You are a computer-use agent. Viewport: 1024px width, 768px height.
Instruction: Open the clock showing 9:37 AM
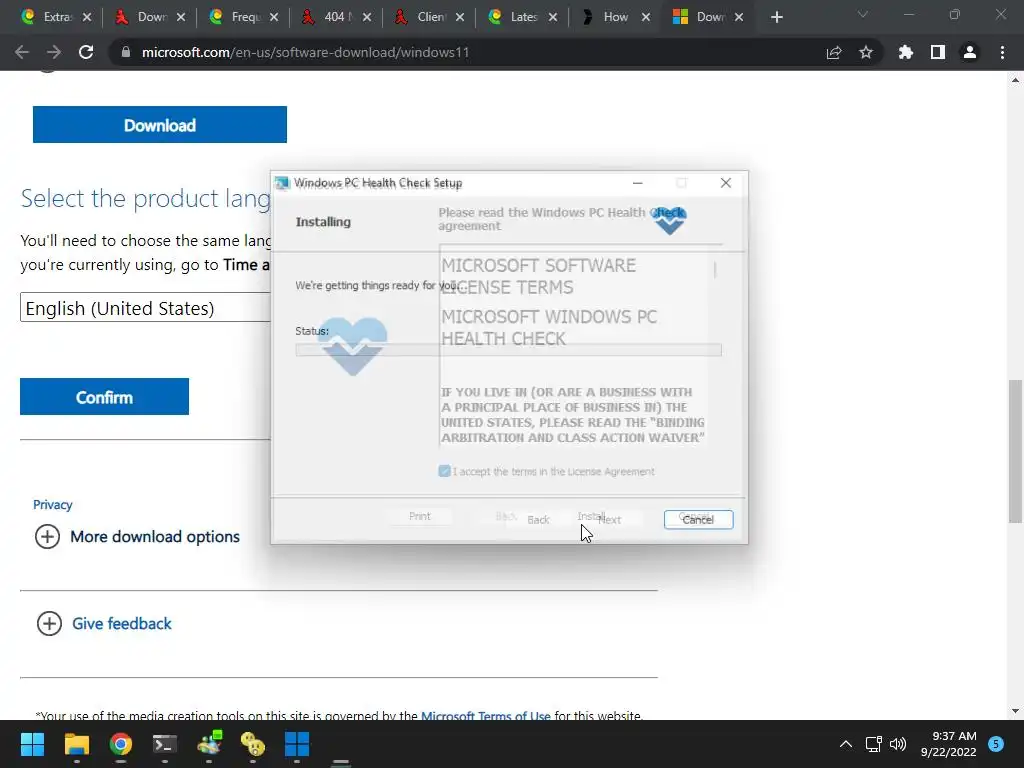tap(948, 744)
